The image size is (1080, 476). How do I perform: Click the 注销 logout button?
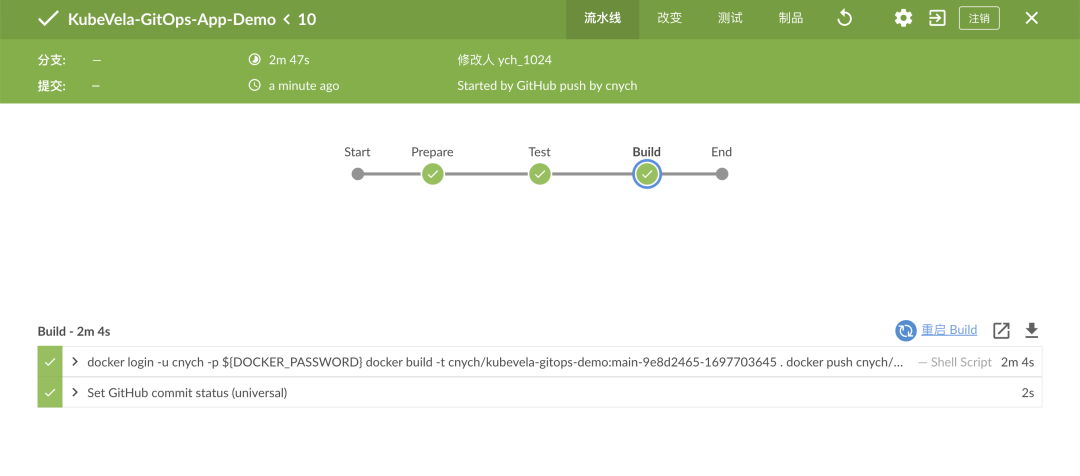pos(979,18)
